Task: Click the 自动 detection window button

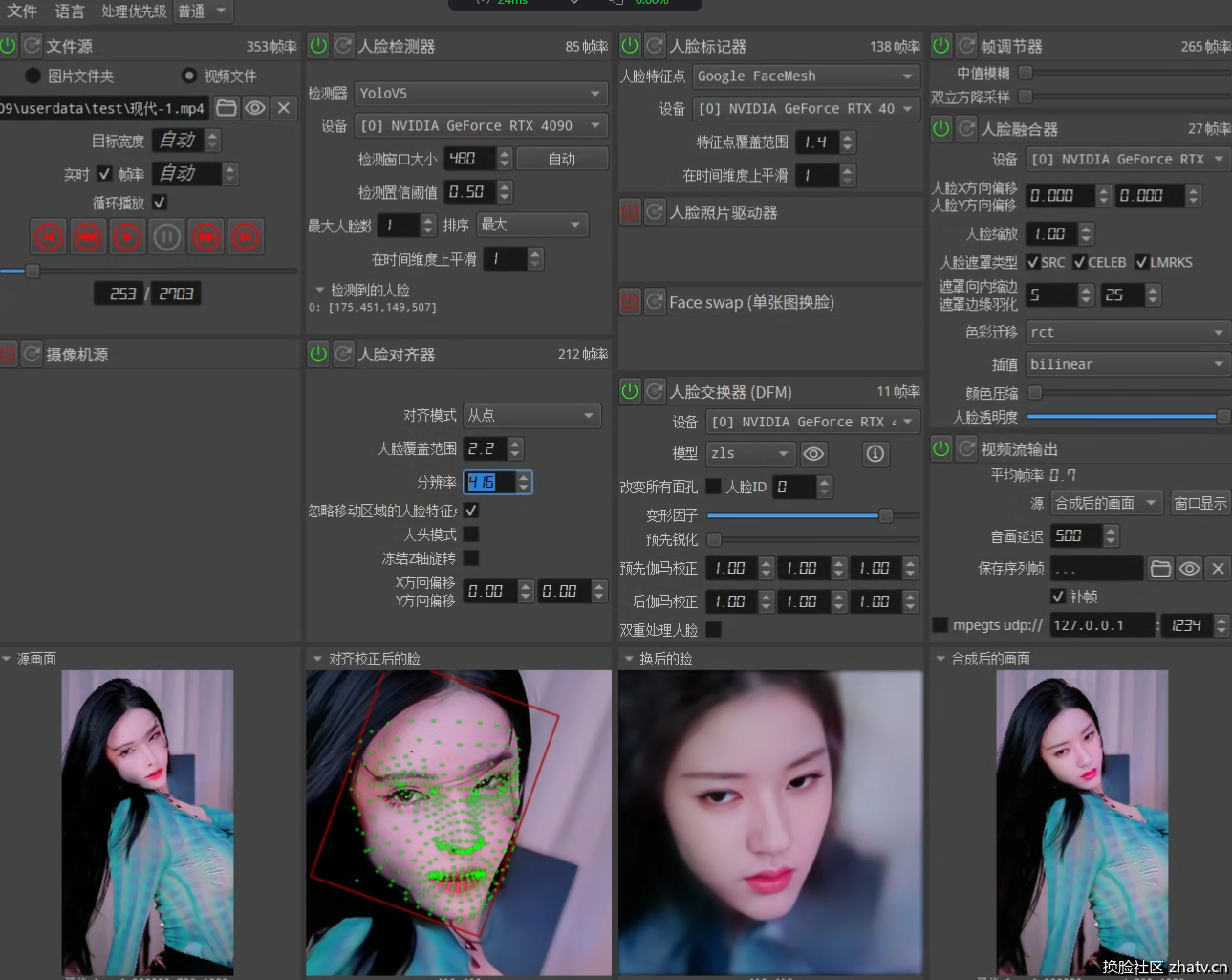Action: click(562, 159)
